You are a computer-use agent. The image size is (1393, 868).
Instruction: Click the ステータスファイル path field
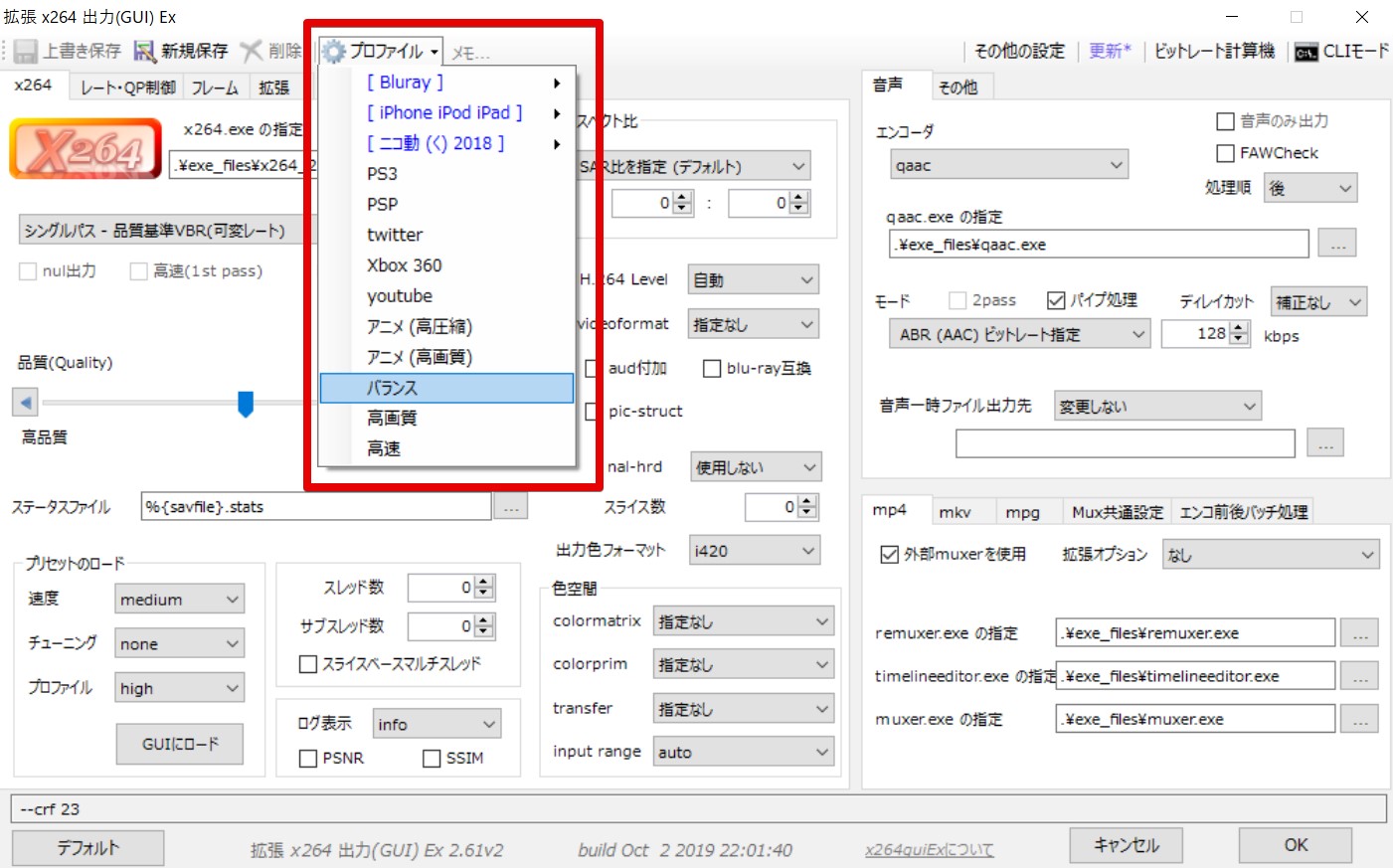[316, 507]
